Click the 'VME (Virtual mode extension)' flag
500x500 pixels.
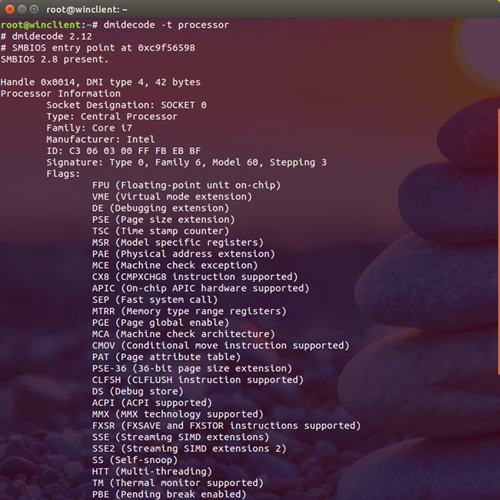pos(172,197)
